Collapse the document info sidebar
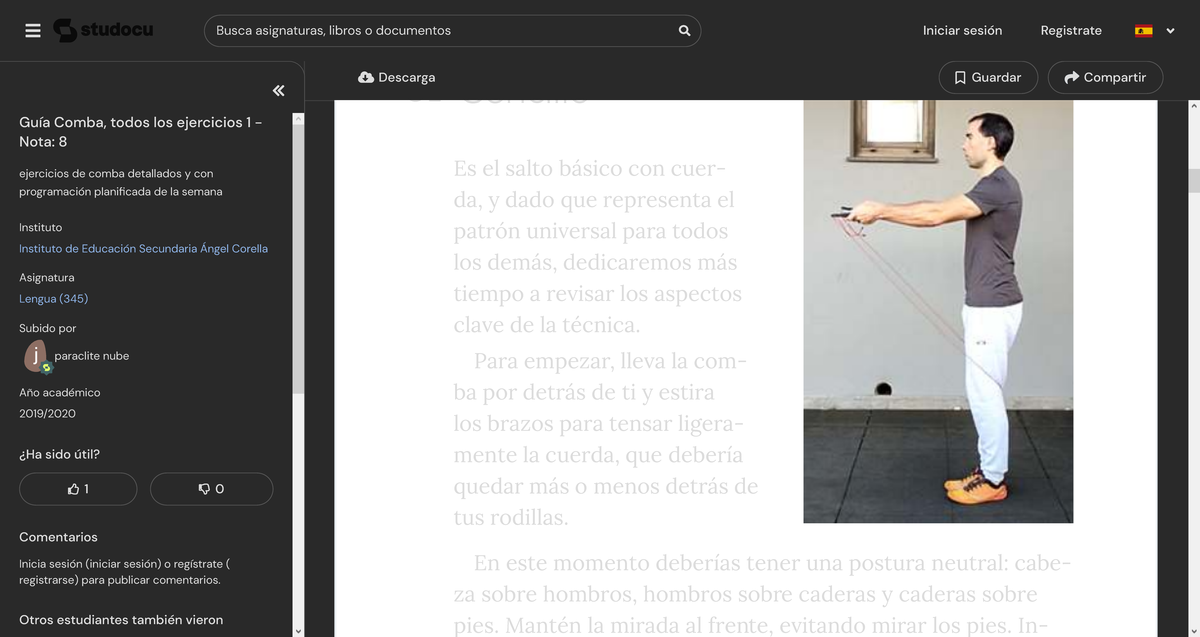This screenshot has width=1200, height=637. click(x=278, y=90)
